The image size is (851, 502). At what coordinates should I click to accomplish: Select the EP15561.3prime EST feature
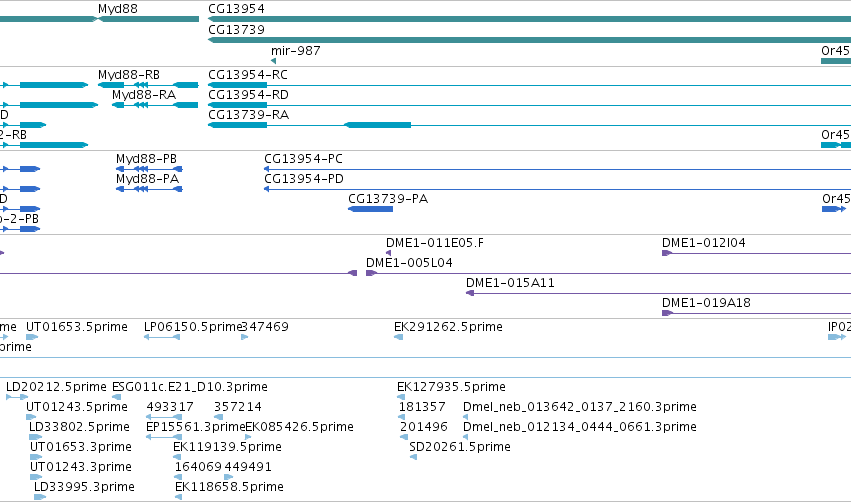coord(164,437)
